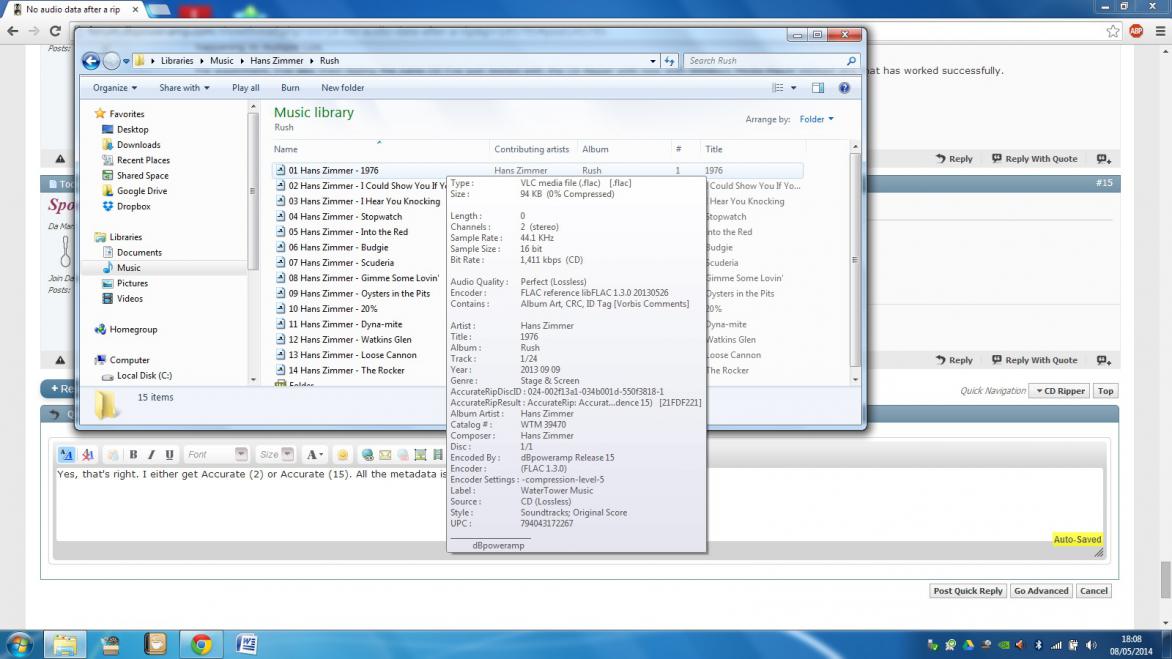Open Chrome from the taskbar
Screen dimensions: 1172x659
pos(200,644)
